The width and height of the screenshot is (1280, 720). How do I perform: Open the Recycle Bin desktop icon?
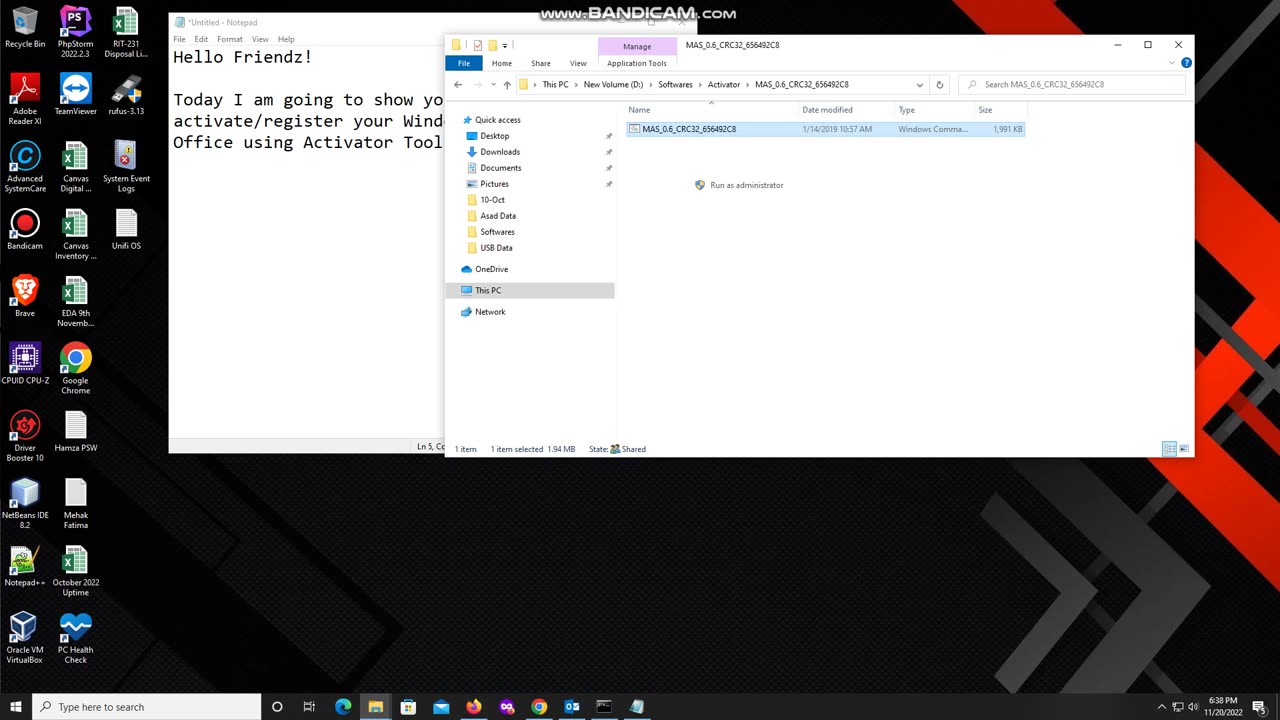(25, 27)
